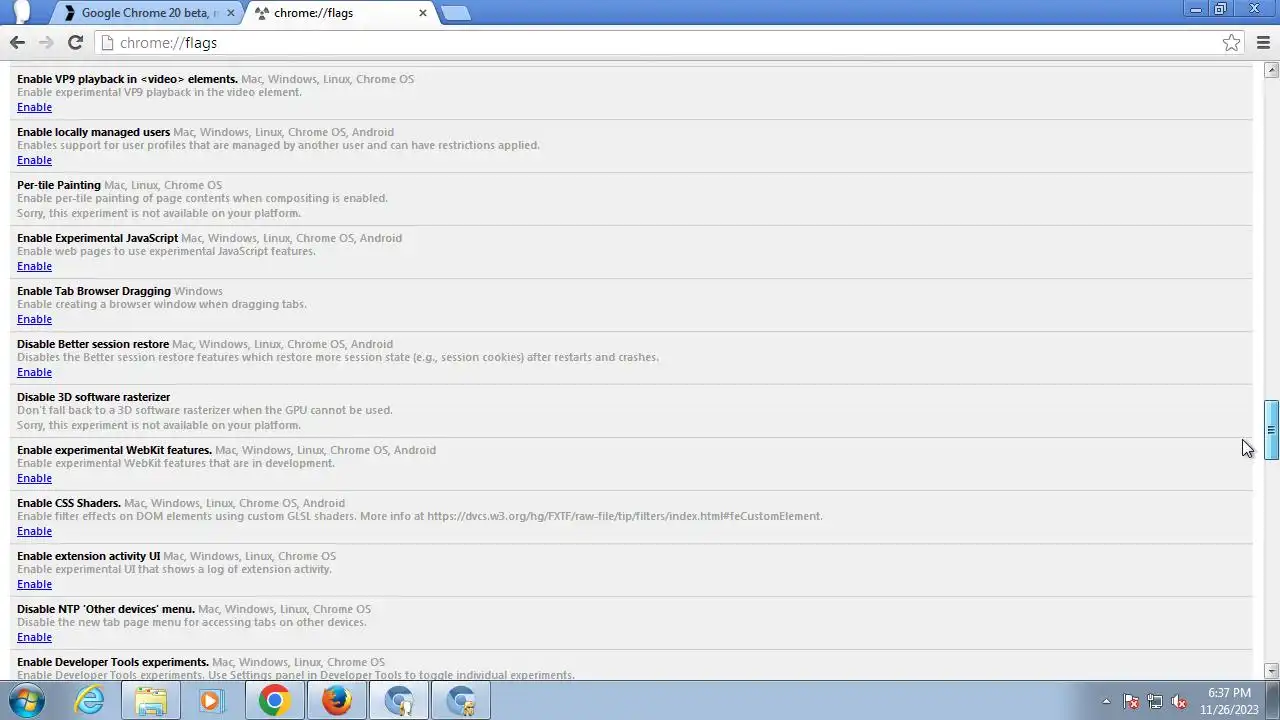Enable extension activity UI flag

pyautogui.click(x=34, y=584)
